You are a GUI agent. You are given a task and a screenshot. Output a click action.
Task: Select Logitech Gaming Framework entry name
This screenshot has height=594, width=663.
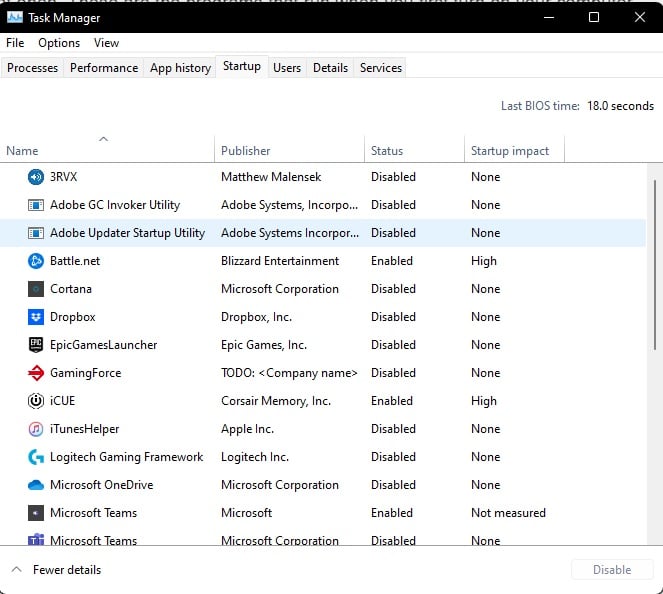tap(126, 457)
